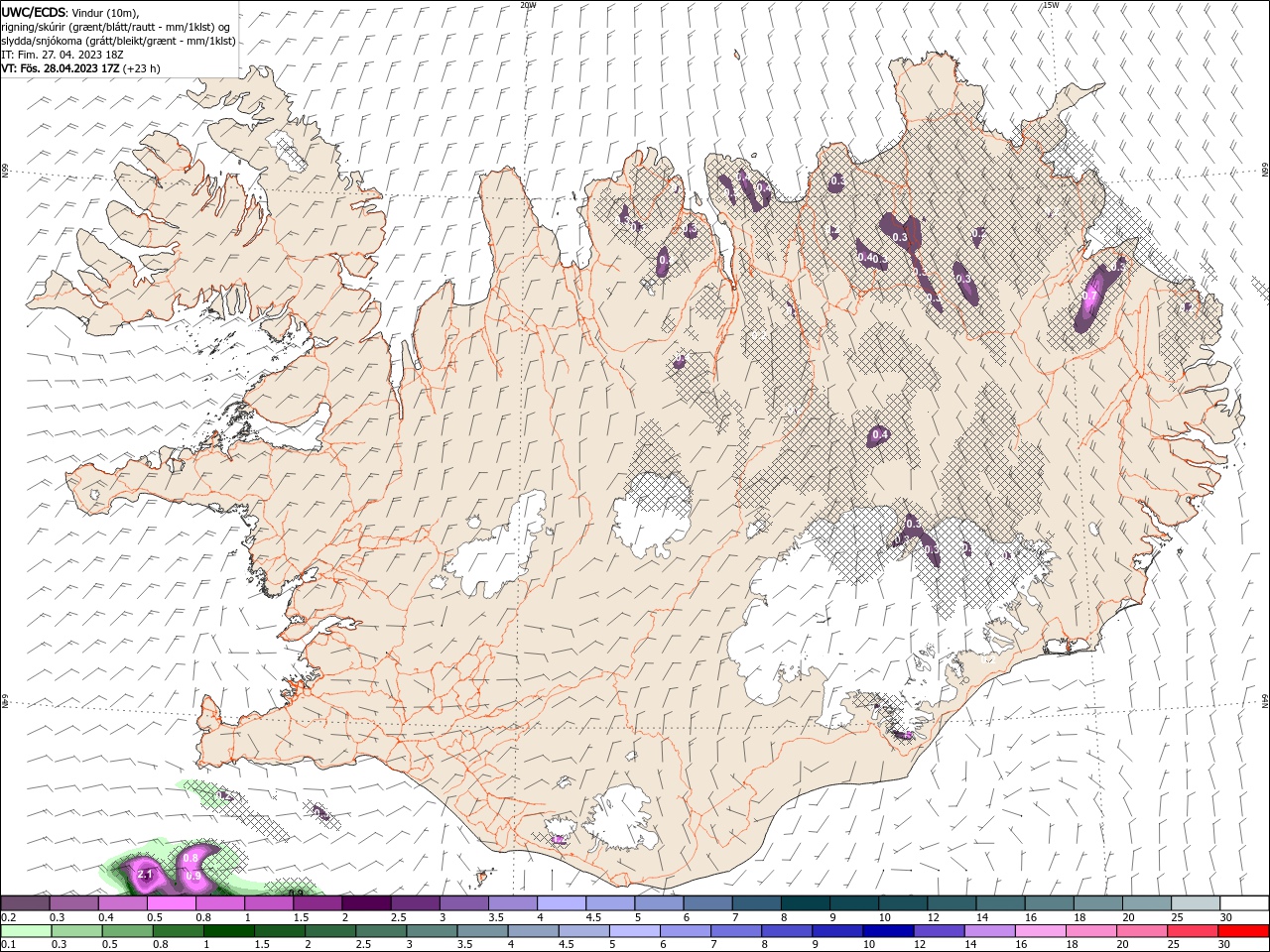Click the 0.8 precipitation value offshore southwest

[x=192, y=857]
